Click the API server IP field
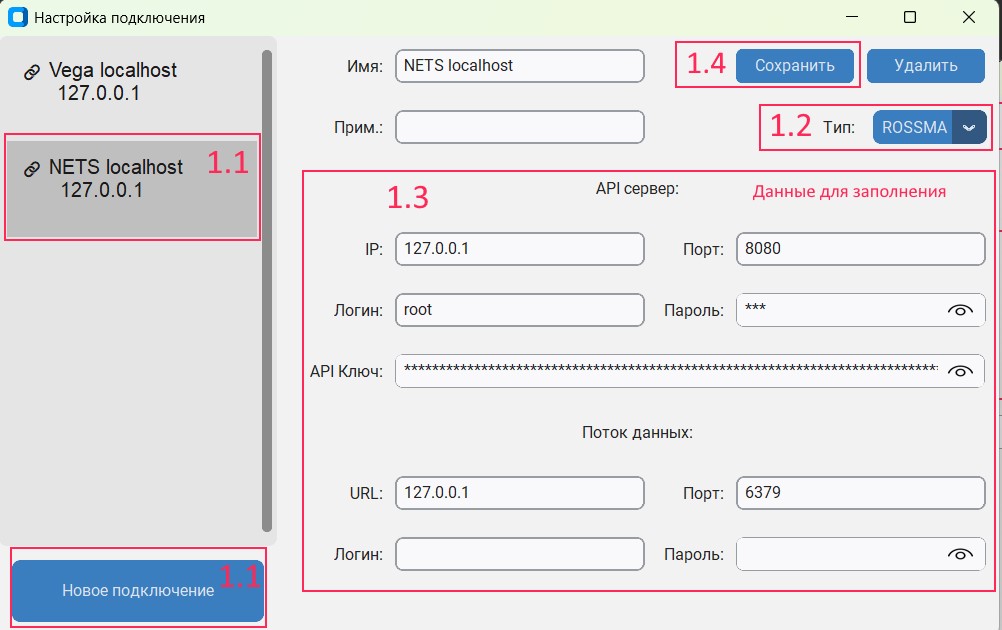The height and width of the screenshot is (630, 1002). coord(519,249)
